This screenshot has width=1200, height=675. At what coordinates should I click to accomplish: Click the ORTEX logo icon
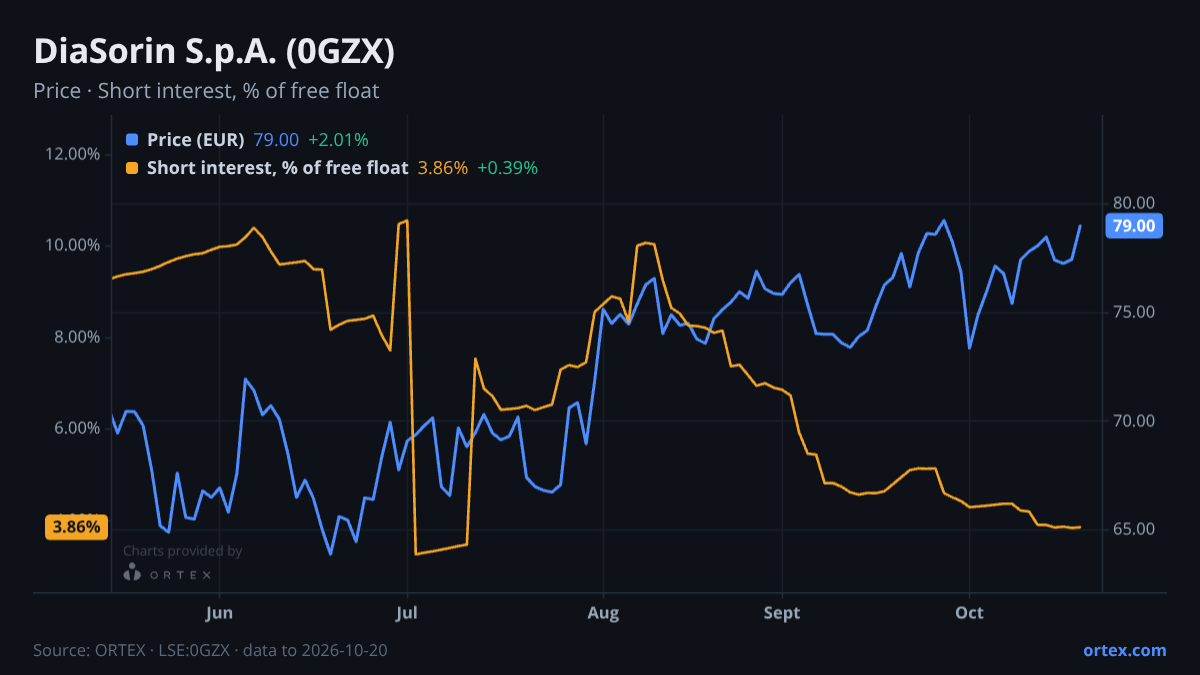tap(132, 573)
